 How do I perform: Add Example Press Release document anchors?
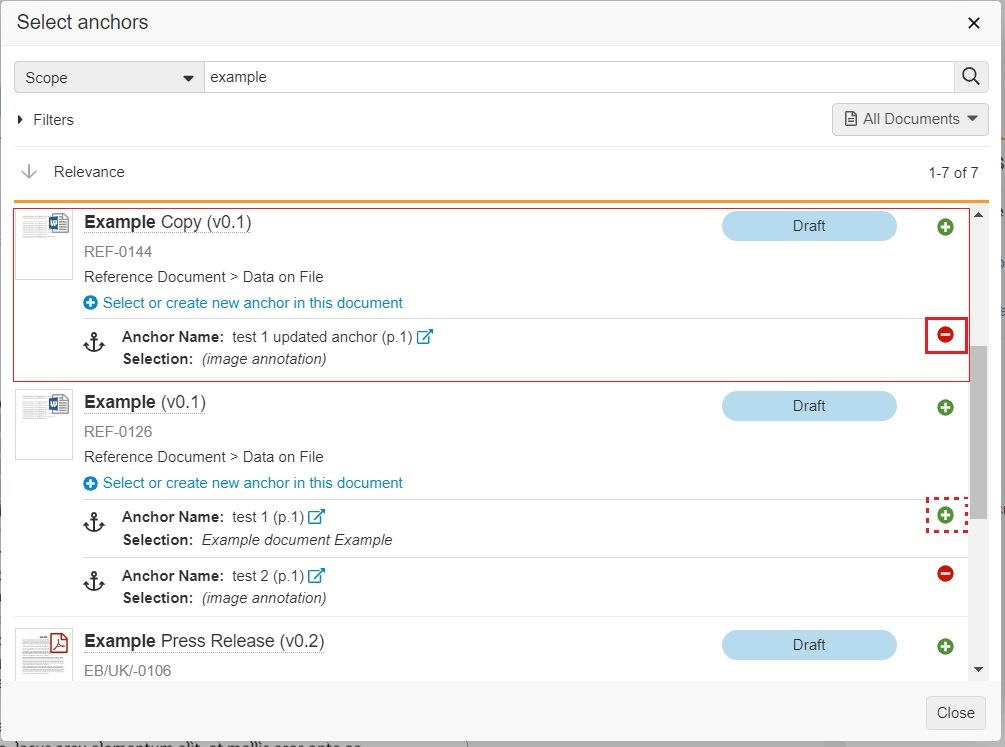pos(945,646)
